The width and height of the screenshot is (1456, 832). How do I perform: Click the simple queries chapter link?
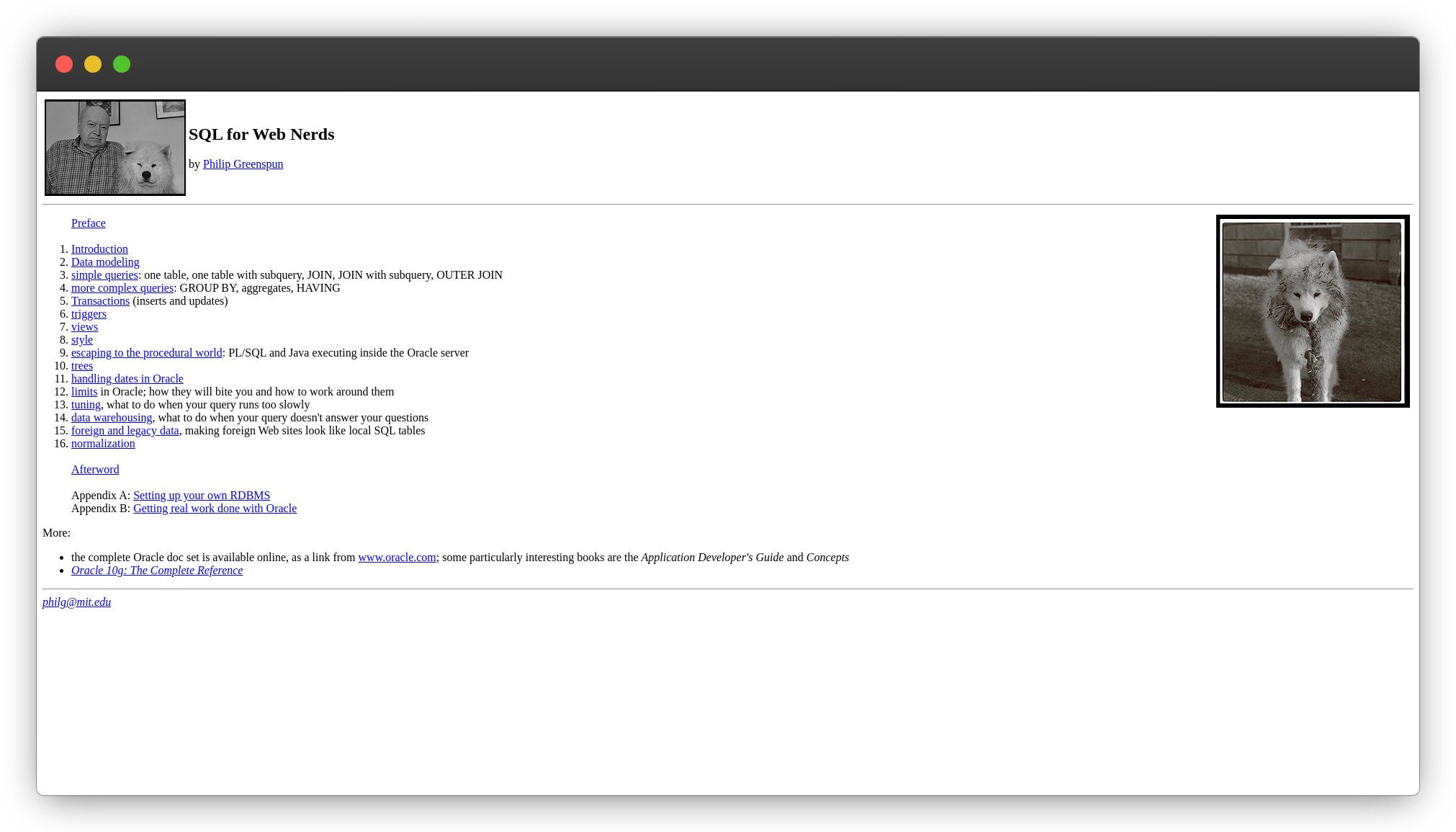click(104, 275)
